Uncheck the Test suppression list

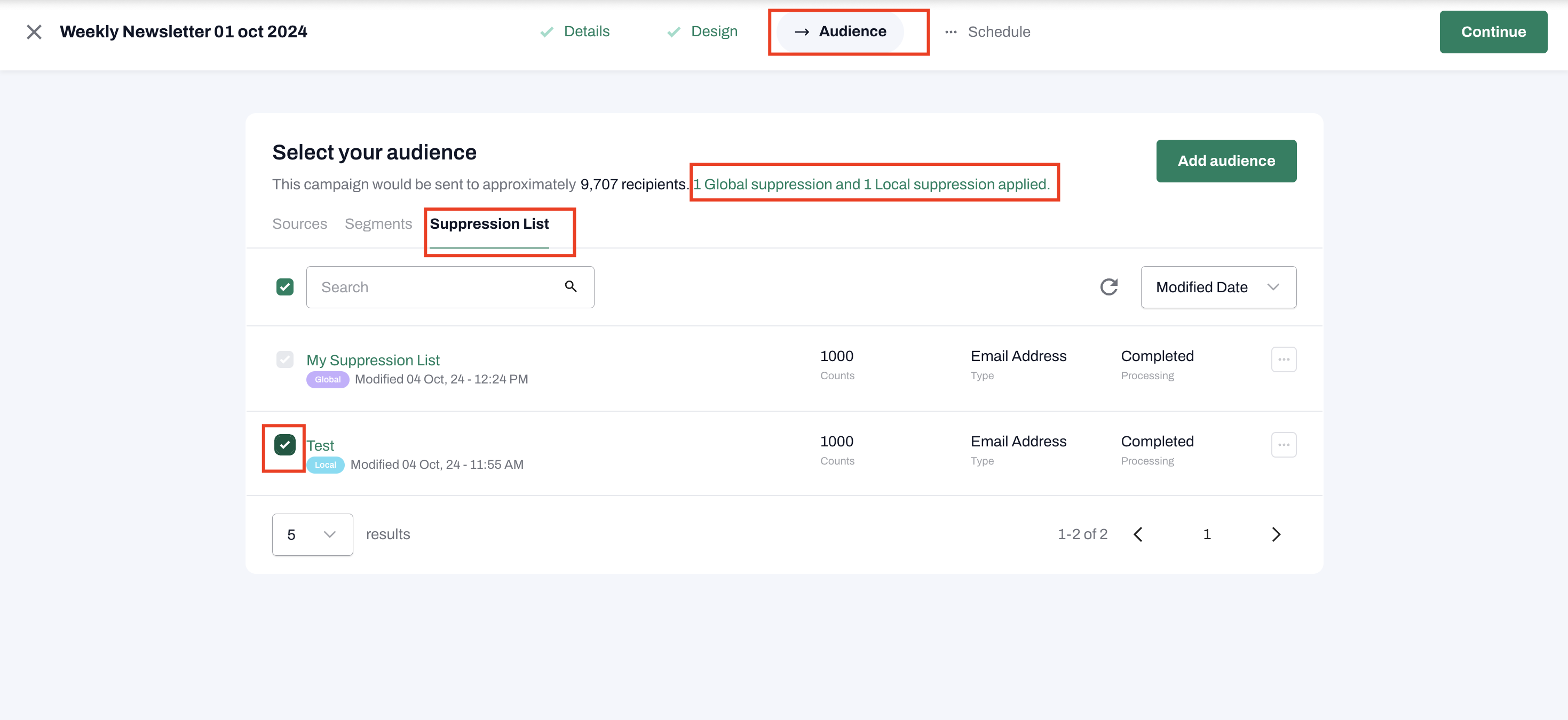(x=285, y=444)
